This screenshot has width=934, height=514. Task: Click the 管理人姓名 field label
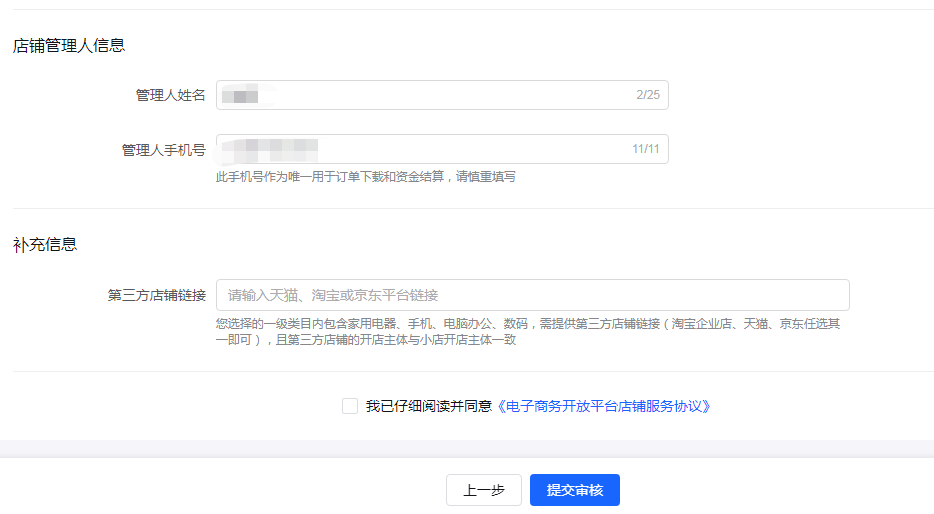coord(171,95)
